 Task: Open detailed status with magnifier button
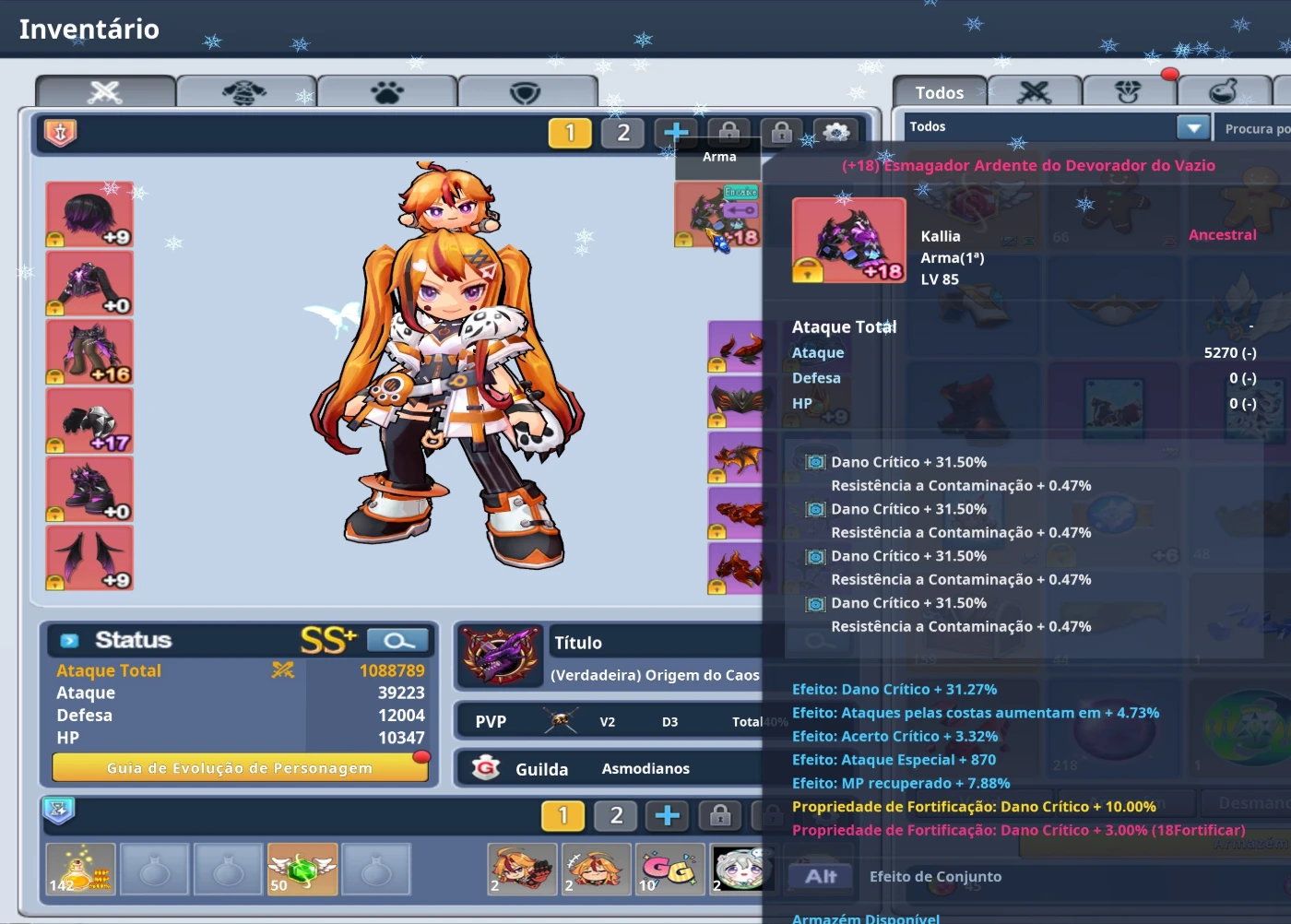[x=398, y=640]
